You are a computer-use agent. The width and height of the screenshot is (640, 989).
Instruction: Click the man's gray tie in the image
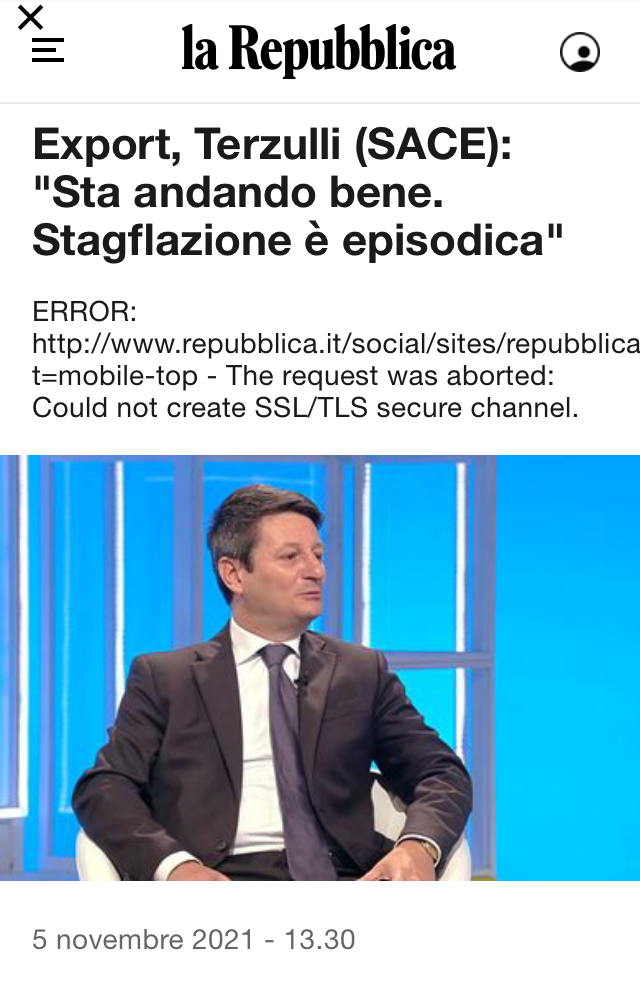click(296, 757)
